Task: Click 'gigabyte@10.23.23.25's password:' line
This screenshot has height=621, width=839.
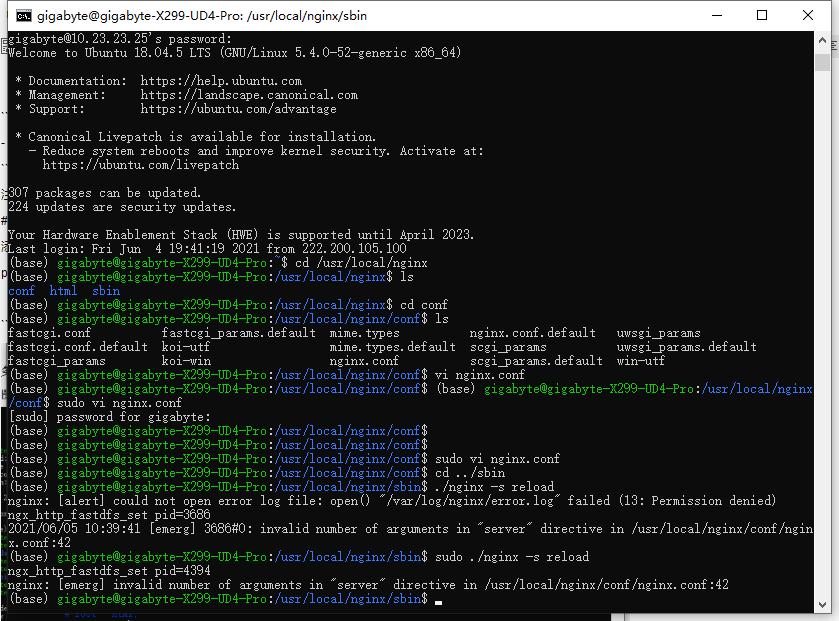Action: [x=120, y=39]
